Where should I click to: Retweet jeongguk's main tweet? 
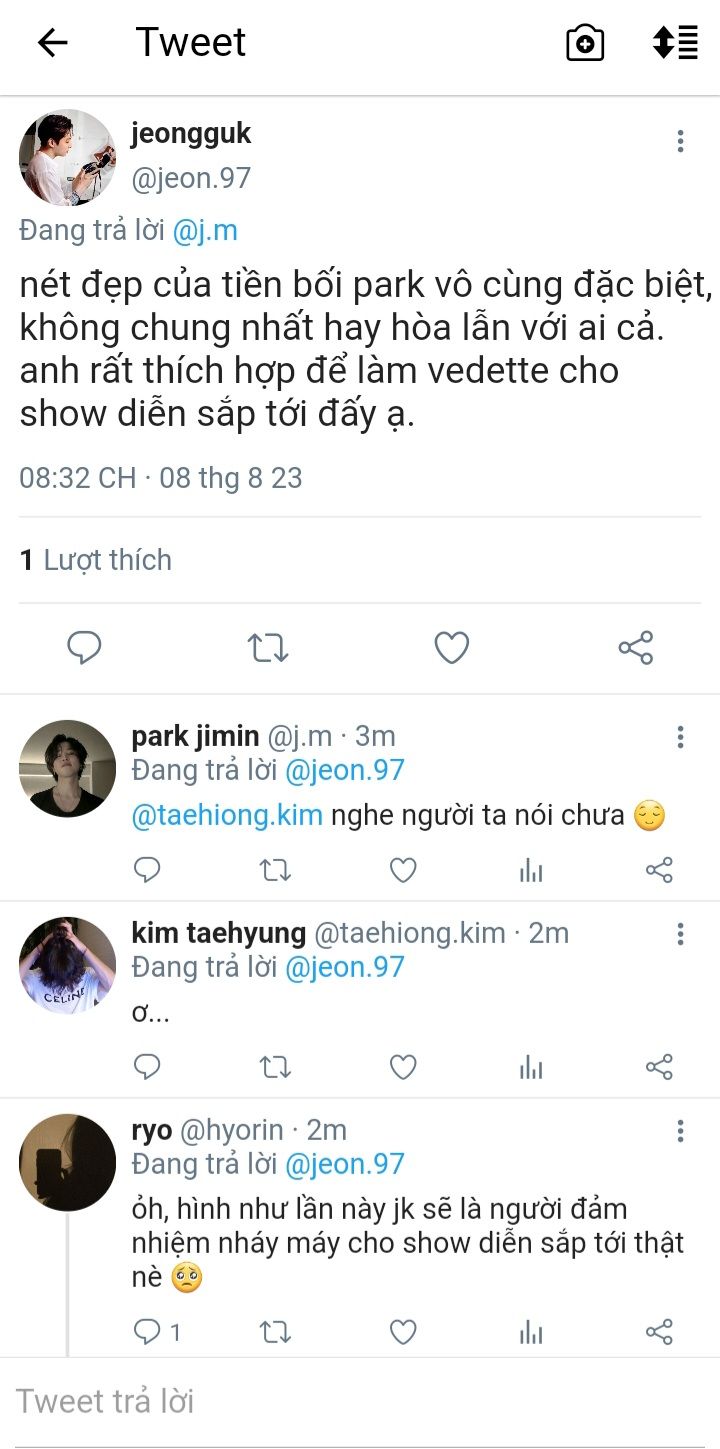[268, 648]
